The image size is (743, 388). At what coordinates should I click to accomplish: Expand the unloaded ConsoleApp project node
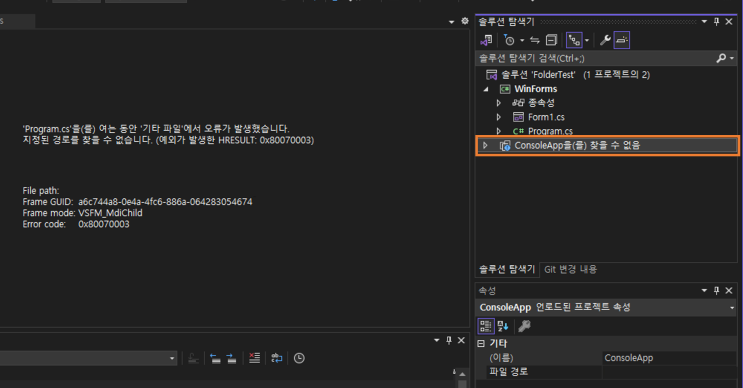pyautogui.click(x=485, y=145)
